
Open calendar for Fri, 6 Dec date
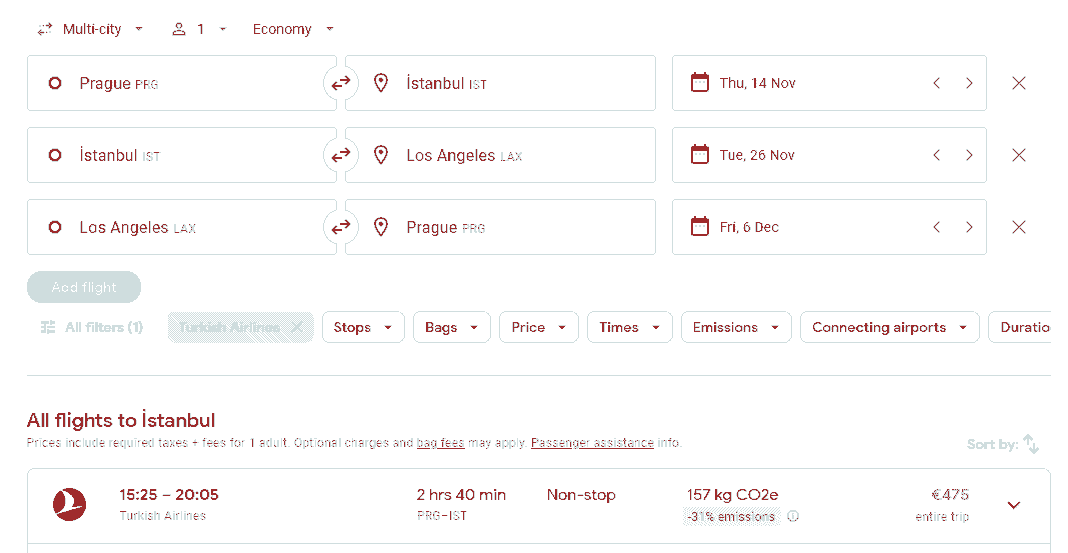click(x=750, y=227)
